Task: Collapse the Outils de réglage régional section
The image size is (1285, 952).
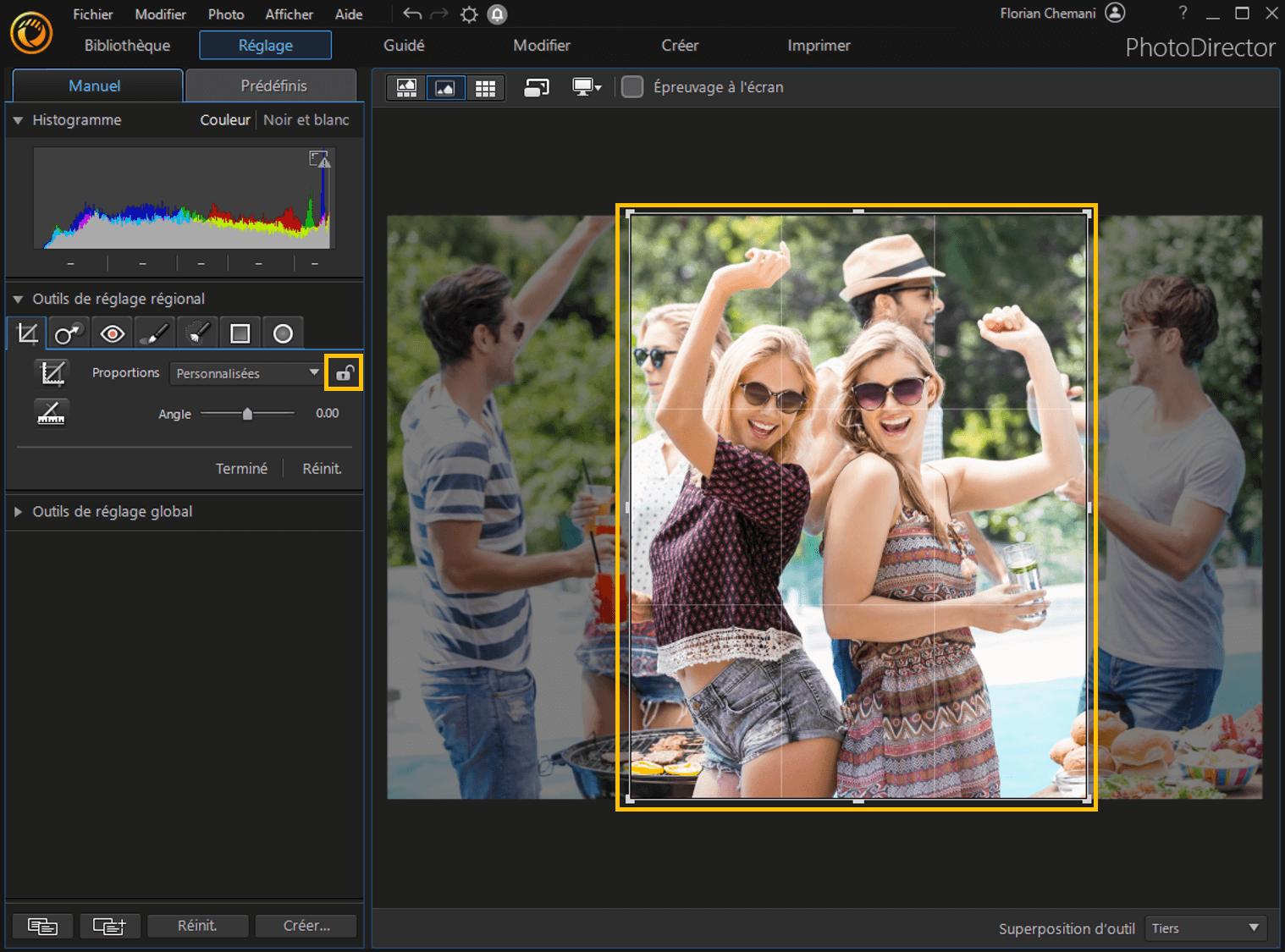Action: click(x=18, y=299)
